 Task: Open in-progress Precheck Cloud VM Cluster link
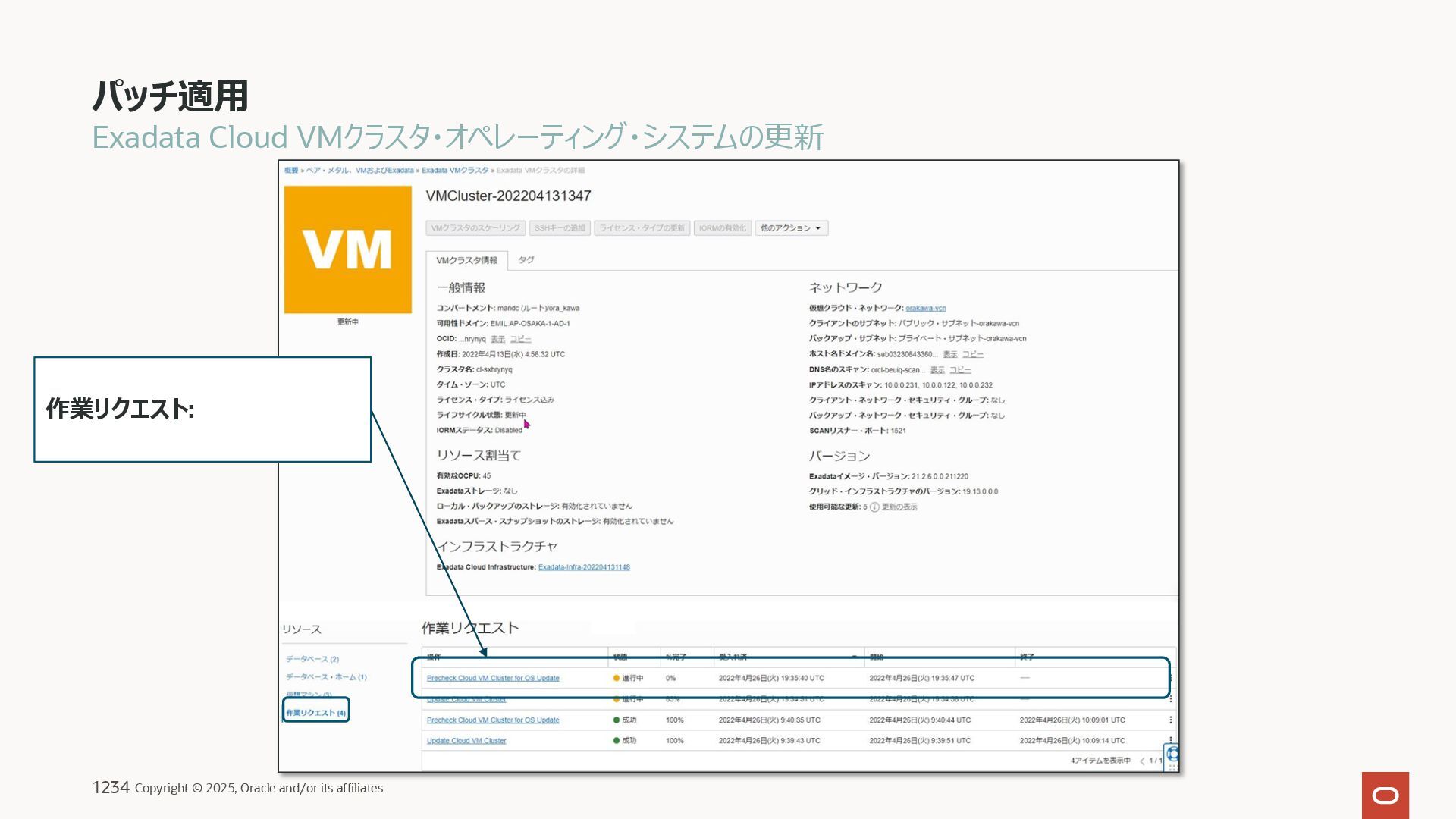coord(493,679)
